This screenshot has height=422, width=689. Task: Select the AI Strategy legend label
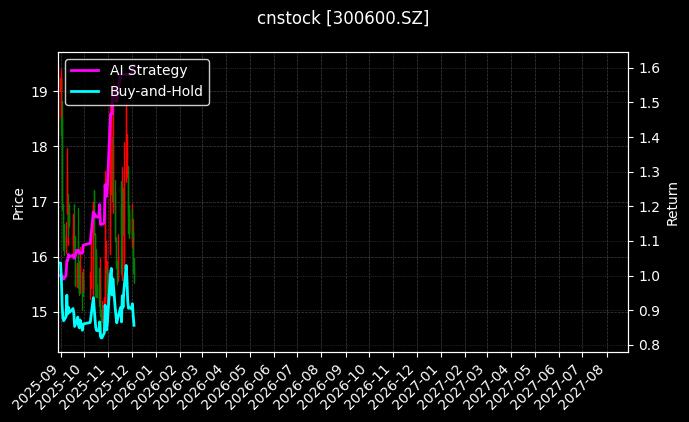coord(148,70)
